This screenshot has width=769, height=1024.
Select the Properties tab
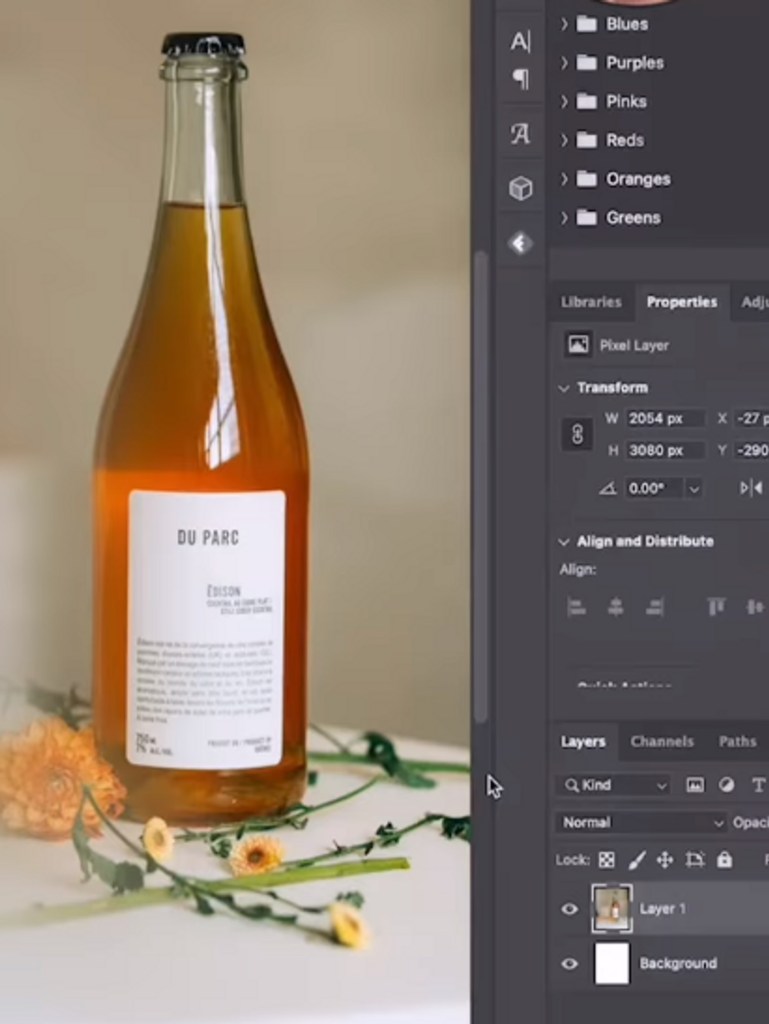coord(682,302)
